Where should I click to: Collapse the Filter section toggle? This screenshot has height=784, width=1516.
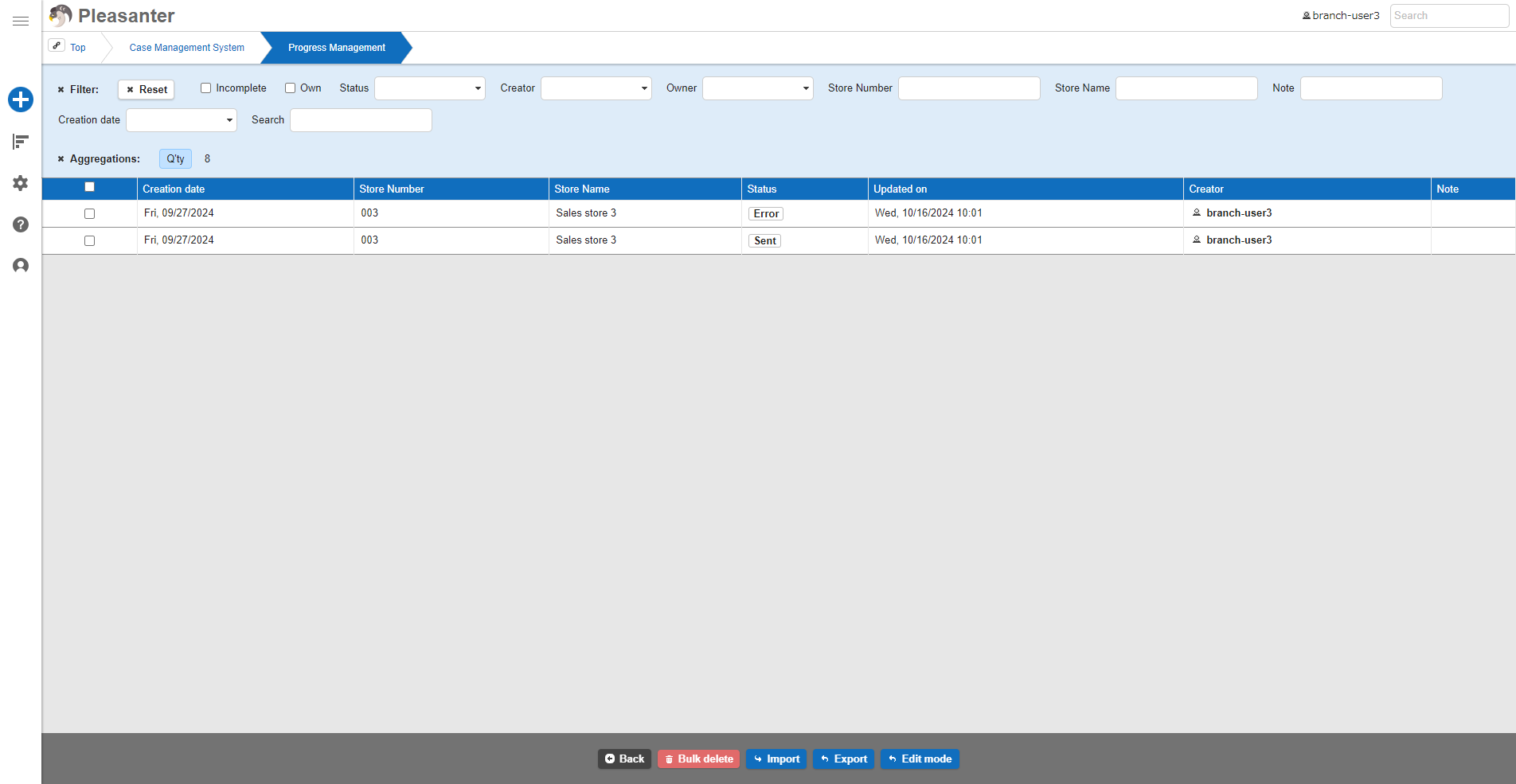[61, 90]
